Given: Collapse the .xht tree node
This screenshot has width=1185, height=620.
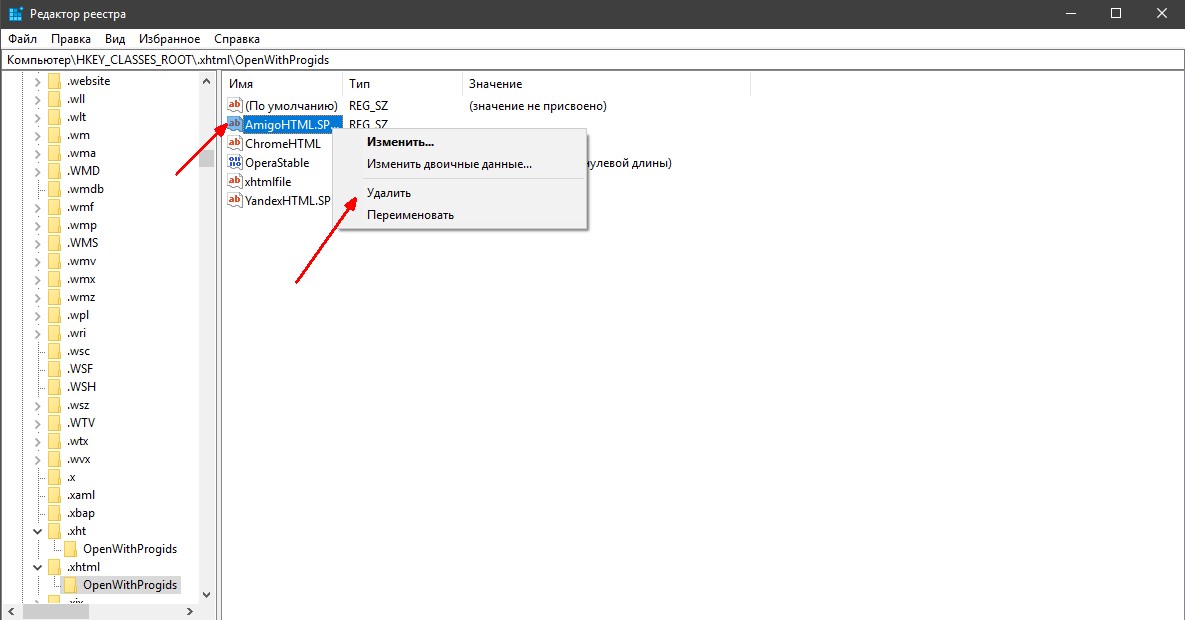Looking at the screenshot, I should (37, 531).
